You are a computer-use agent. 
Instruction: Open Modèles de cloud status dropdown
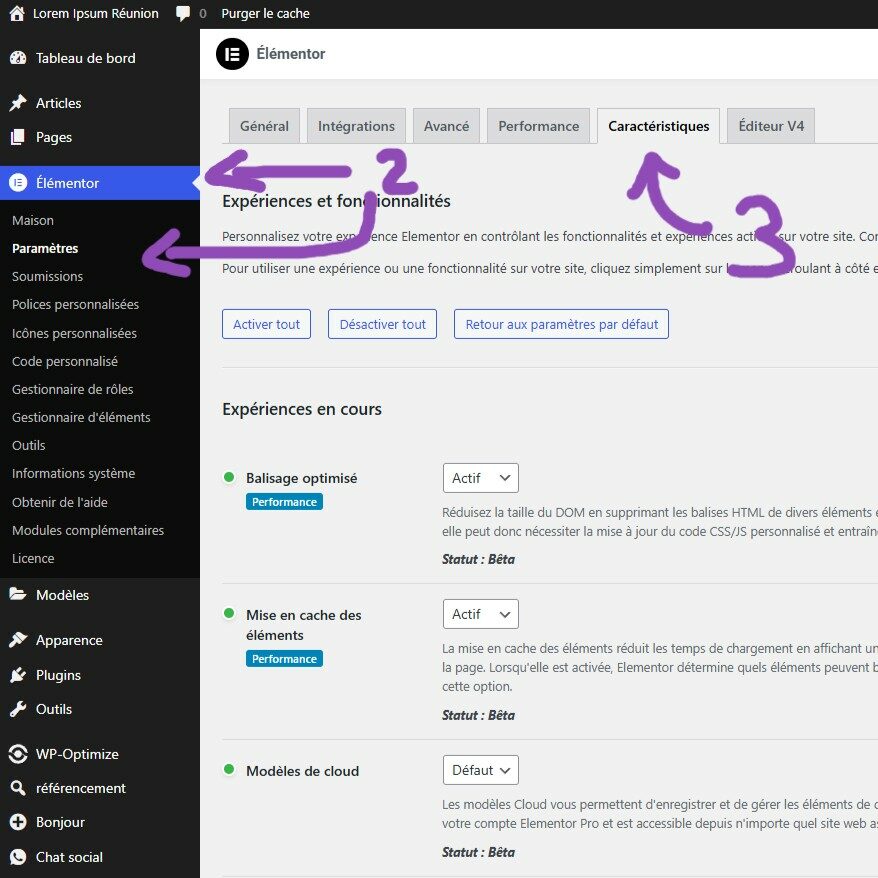tap(480, 770)
